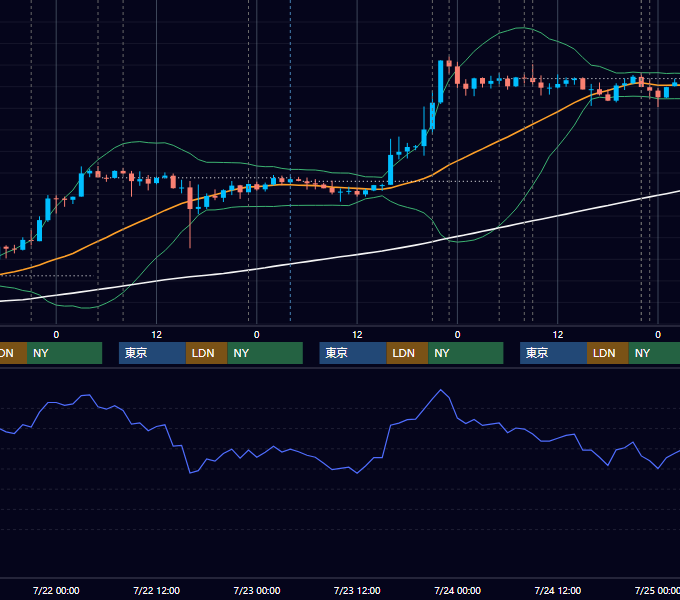This screenshot has width=680, height=600.
Task: Click the '7/24 00:00' time axis label
Action: 458,590
